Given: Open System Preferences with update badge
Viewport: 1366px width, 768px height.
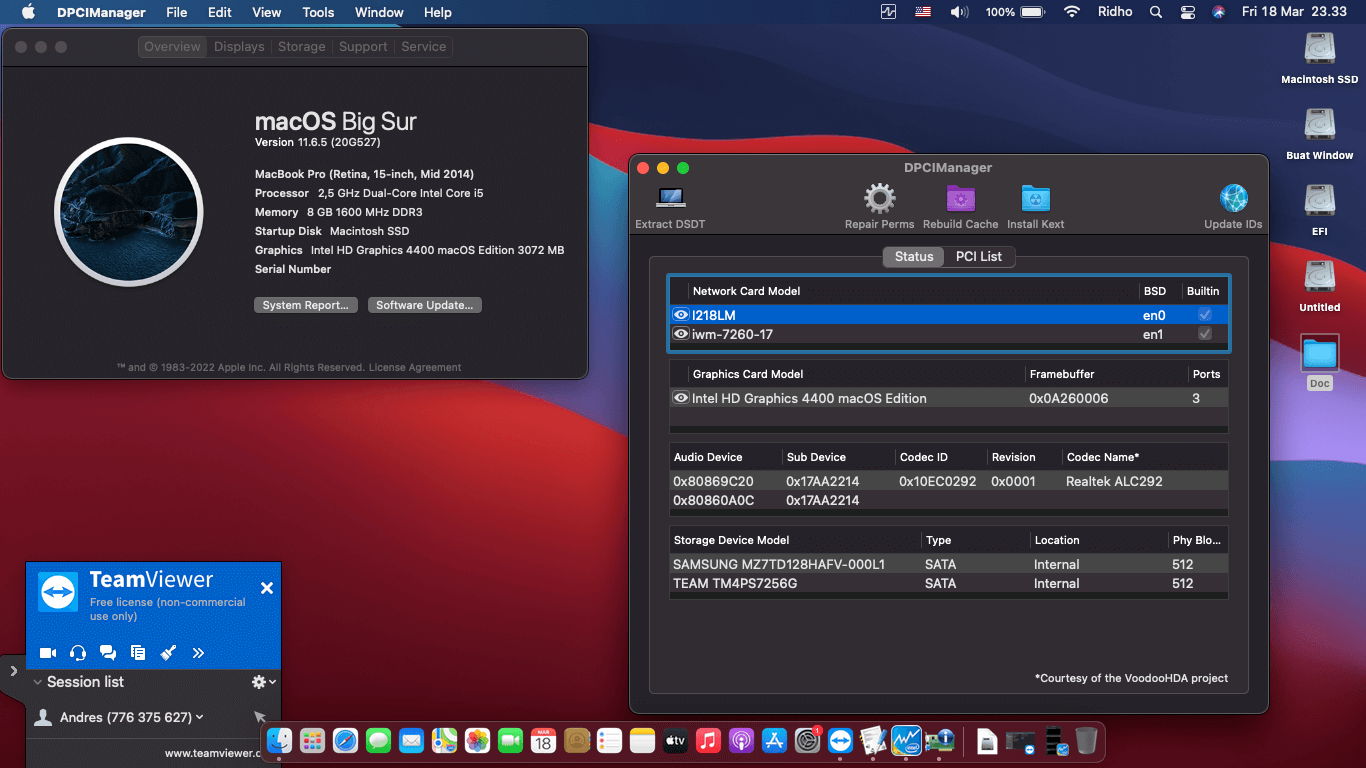Looking at the screenshot, I should (808, 741).
